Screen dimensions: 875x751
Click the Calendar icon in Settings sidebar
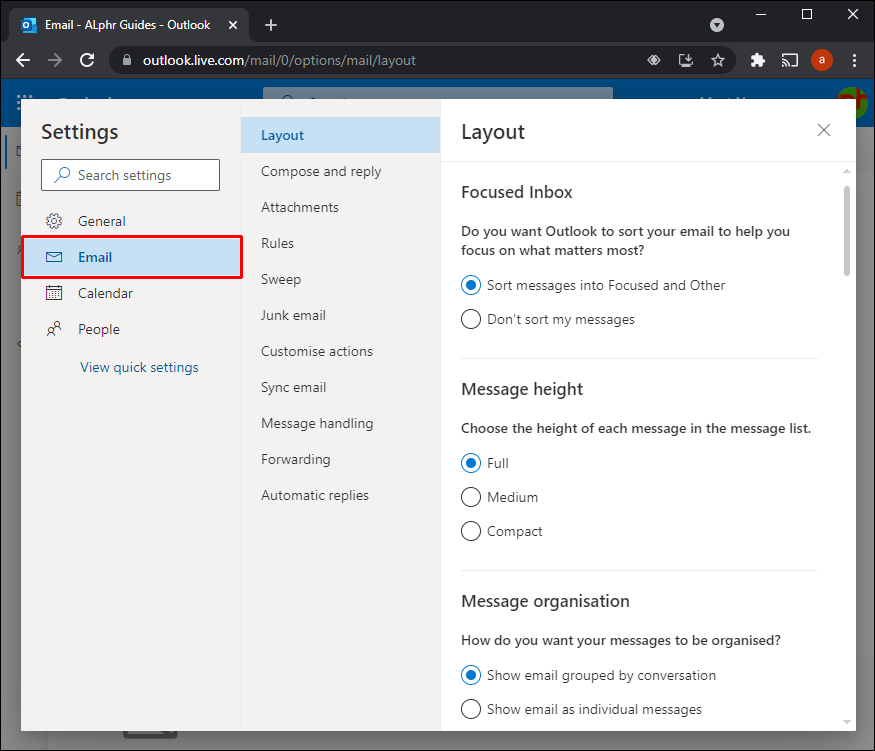tap(55, 293)
